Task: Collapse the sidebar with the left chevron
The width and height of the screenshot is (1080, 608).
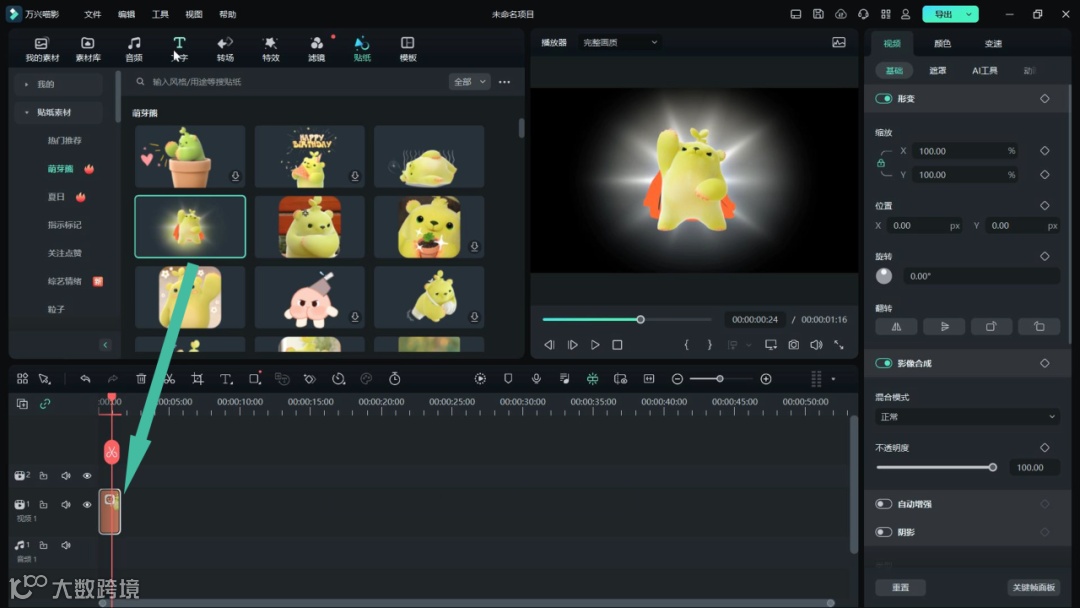Action: point(105,345)
